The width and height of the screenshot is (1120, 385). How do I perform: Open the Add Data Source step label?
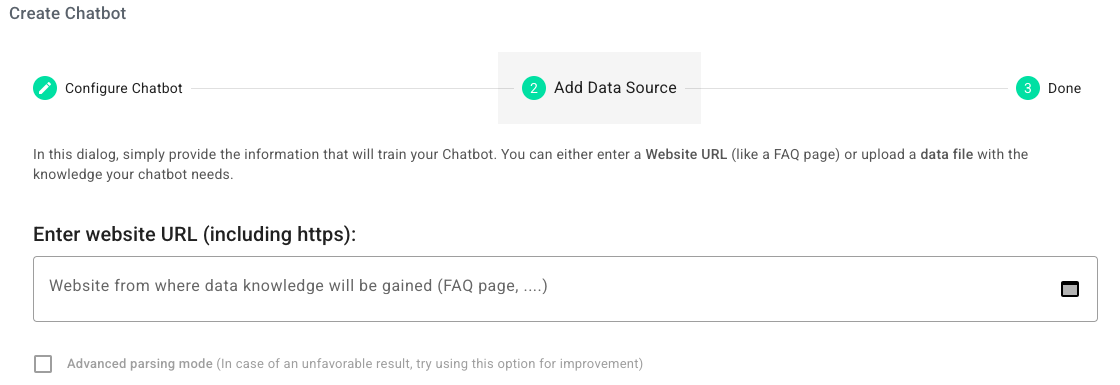[x=615, y=88]
